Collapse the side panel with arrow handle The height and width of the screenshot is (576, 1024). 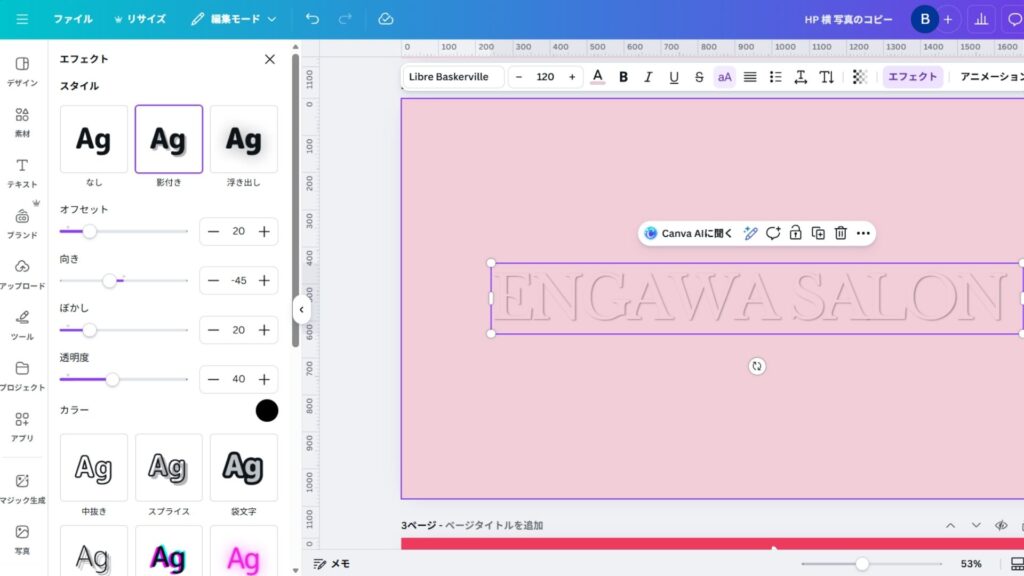pyautogui.click(x=301, y=310)
